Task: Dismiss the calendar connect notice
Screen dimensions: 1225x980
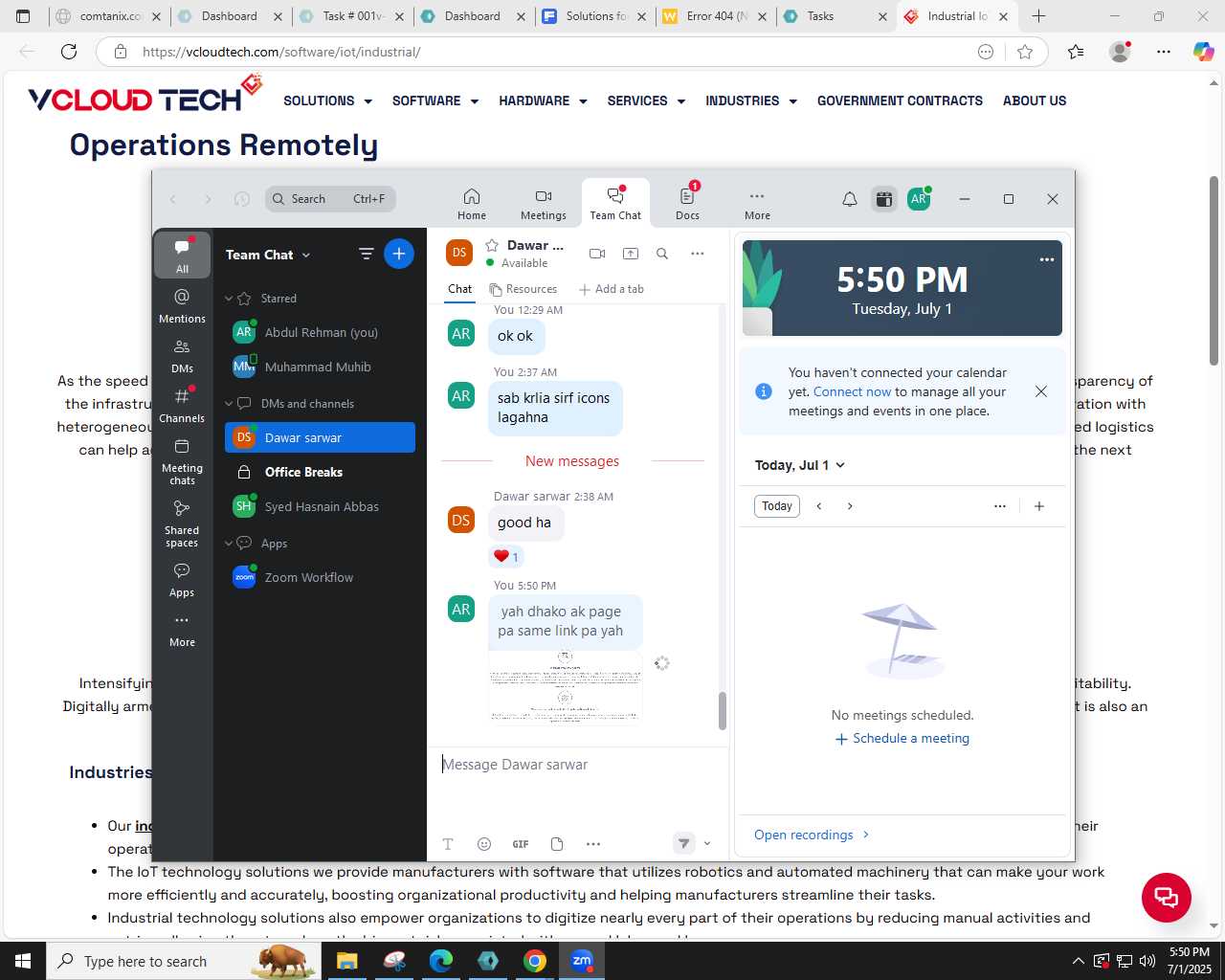Action: (x=1041, y=391)
